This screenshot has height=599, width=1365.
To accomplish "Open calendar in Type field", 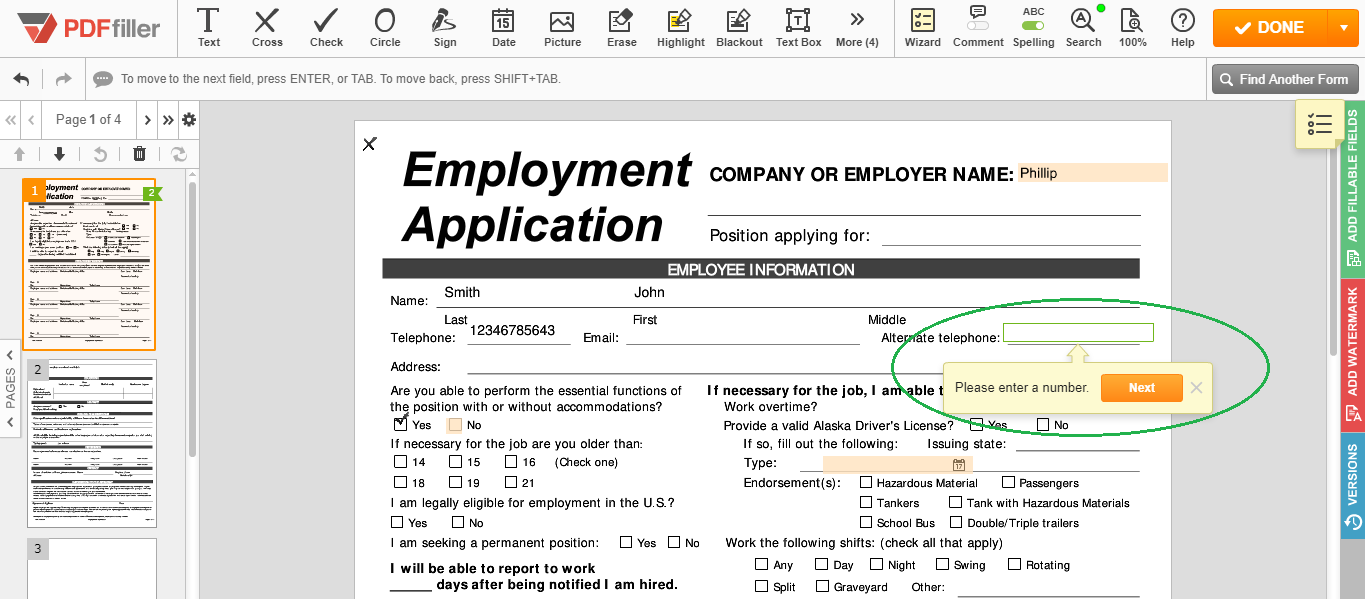I will (958, 465).
